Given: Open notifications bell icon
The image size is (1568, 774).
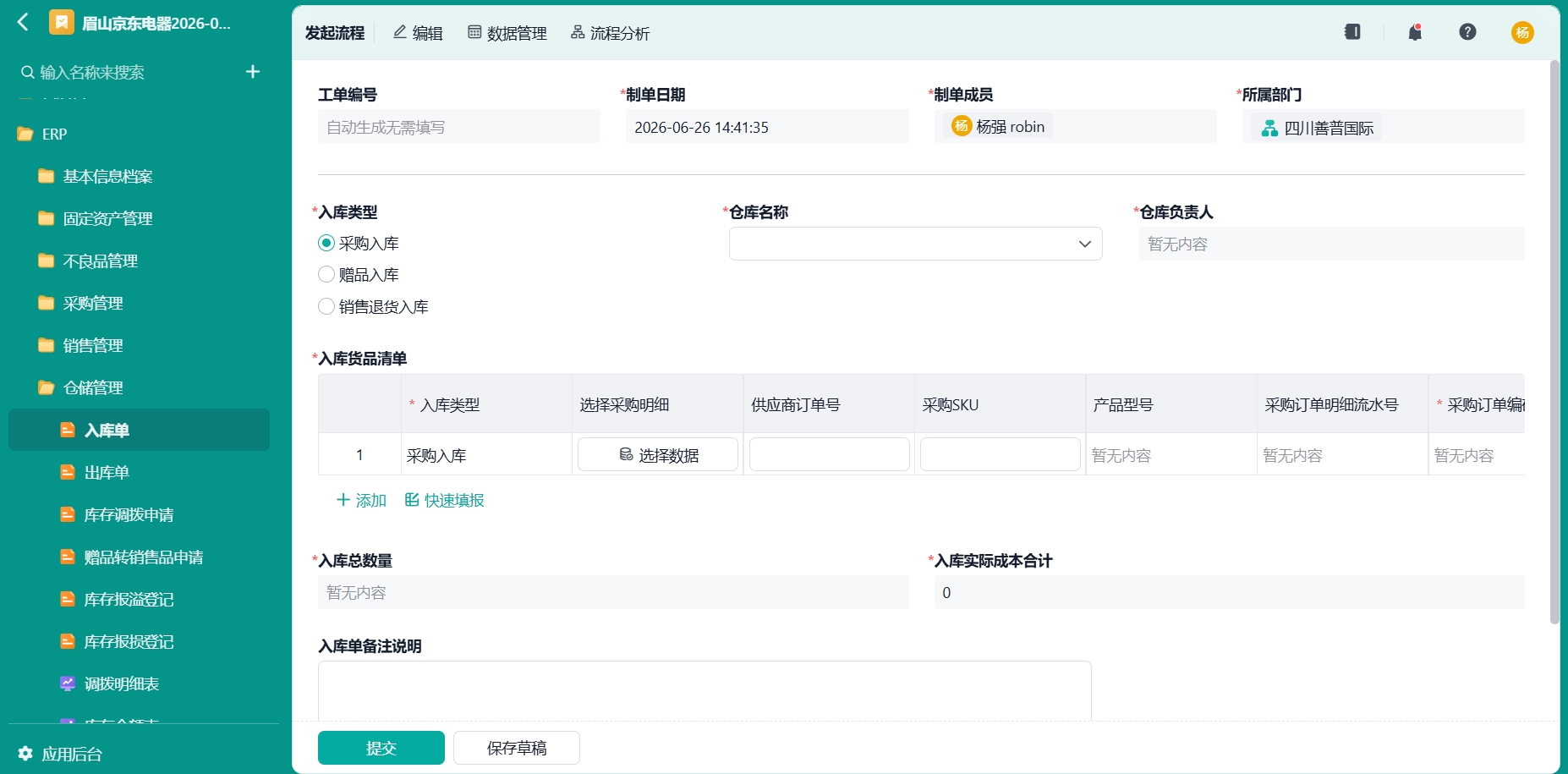Looking at the screenshot, I should [1415, 32].
